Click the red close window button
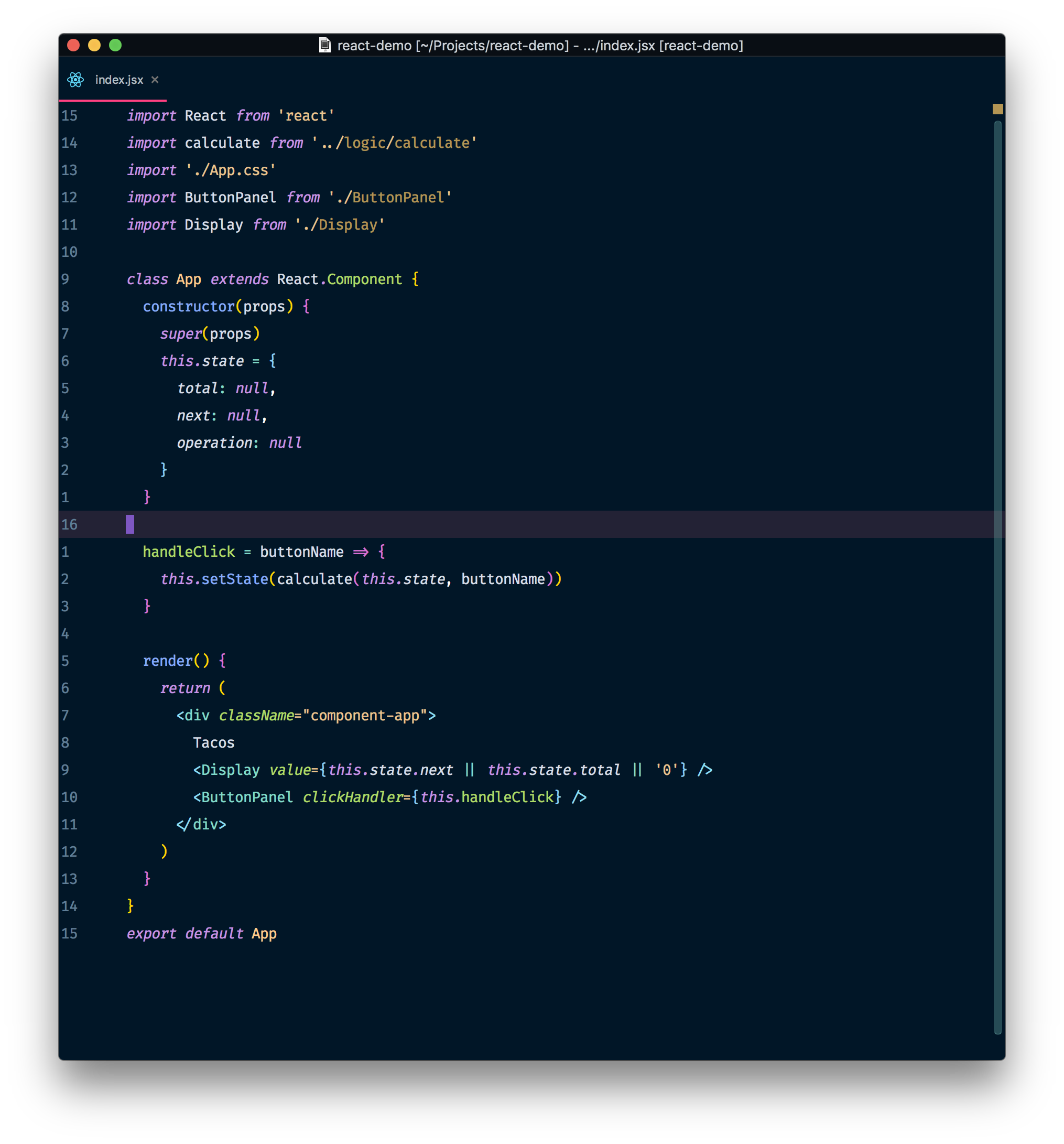 73,45
